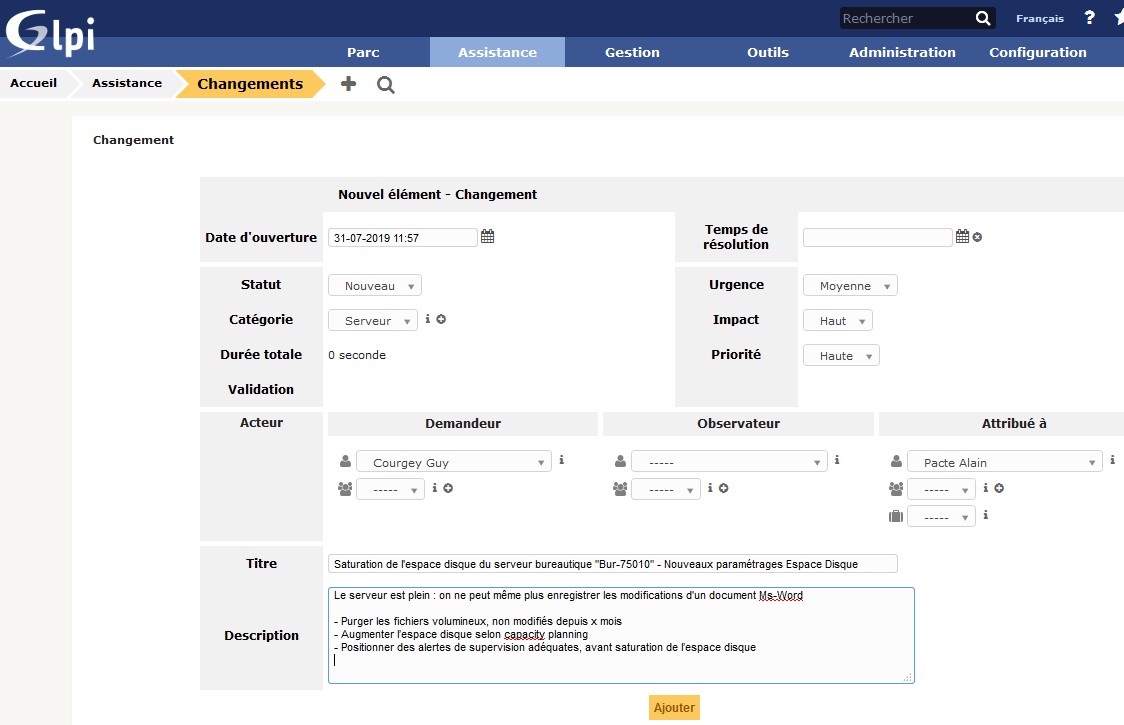Open the Demandeur group dropdown

[x=391, y=490]
